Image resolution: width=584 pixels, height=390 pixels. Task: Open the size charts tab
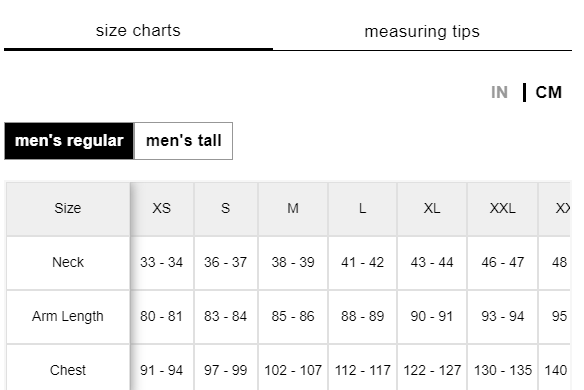(138, 31)
